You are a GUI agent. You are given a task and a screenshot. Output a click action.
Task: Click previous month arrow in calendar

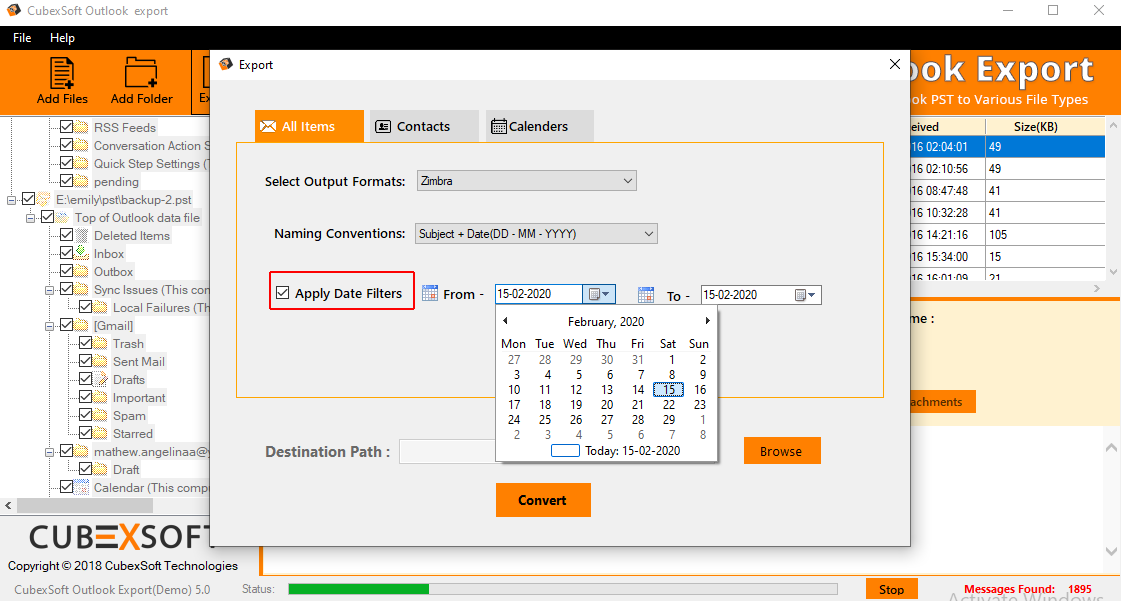505,321
